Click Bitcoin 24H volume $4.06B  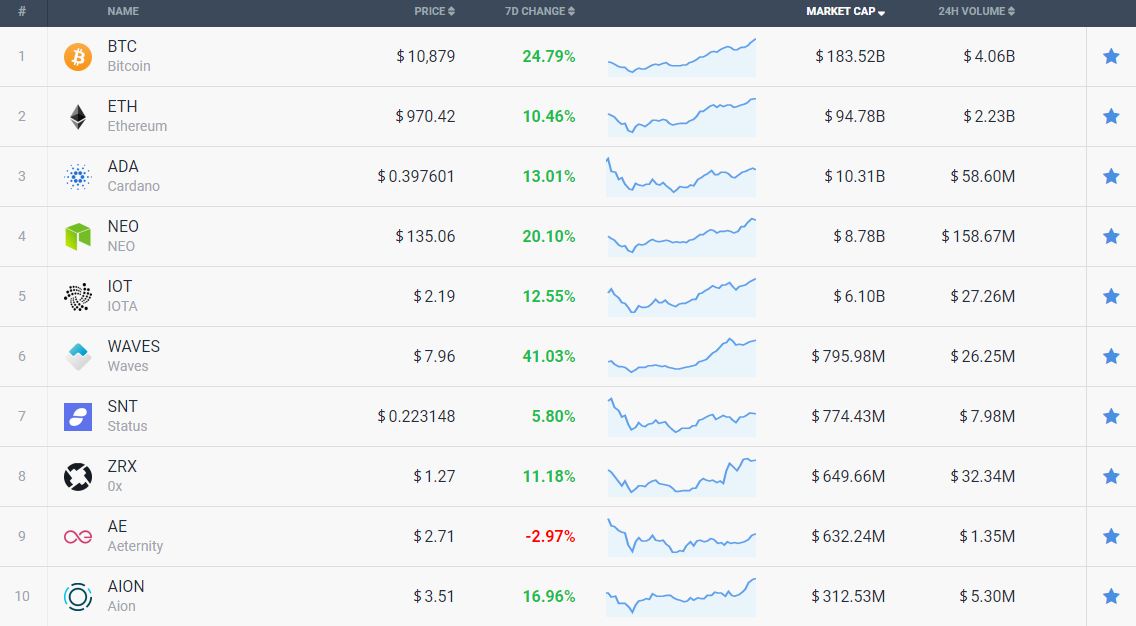(989, 57)
